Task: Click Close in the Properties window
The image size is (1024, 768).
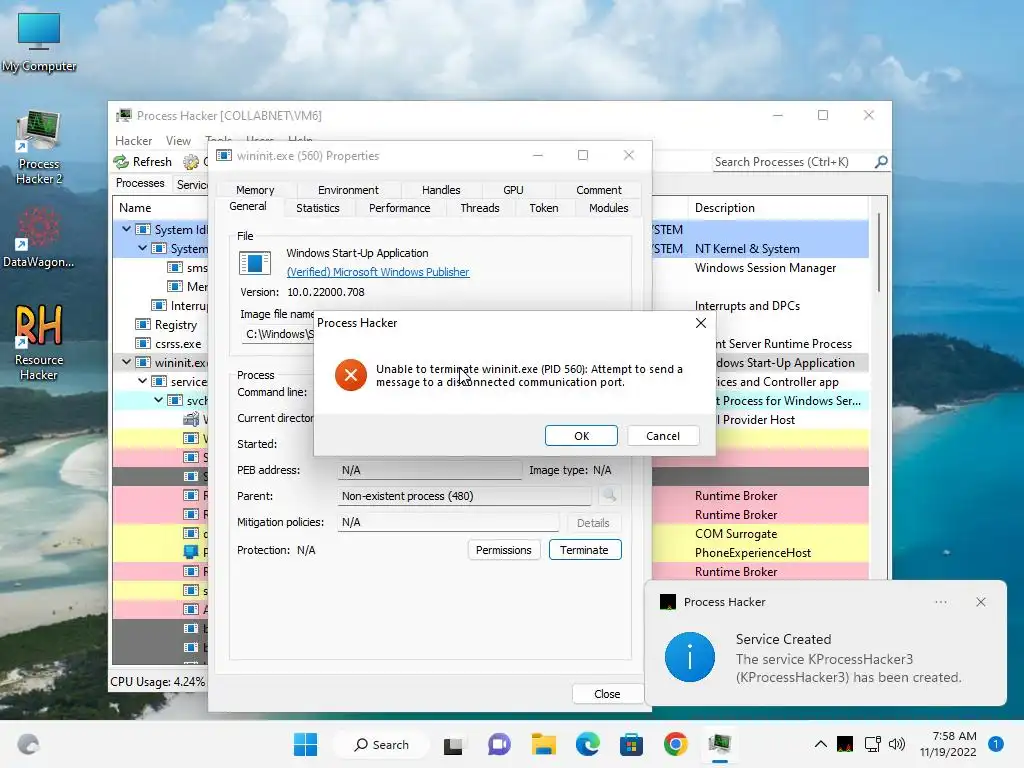Action: [x=607, y=694]
